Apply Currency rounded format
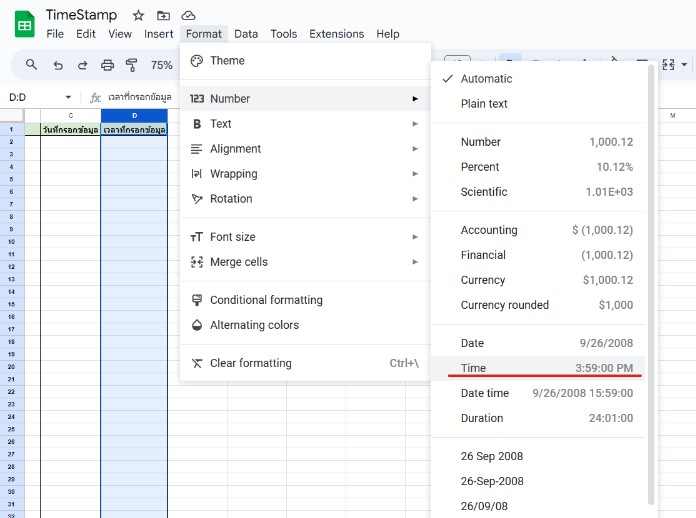Image resolution: width=696 pixels, height=518 pixels. coord(538,305)
